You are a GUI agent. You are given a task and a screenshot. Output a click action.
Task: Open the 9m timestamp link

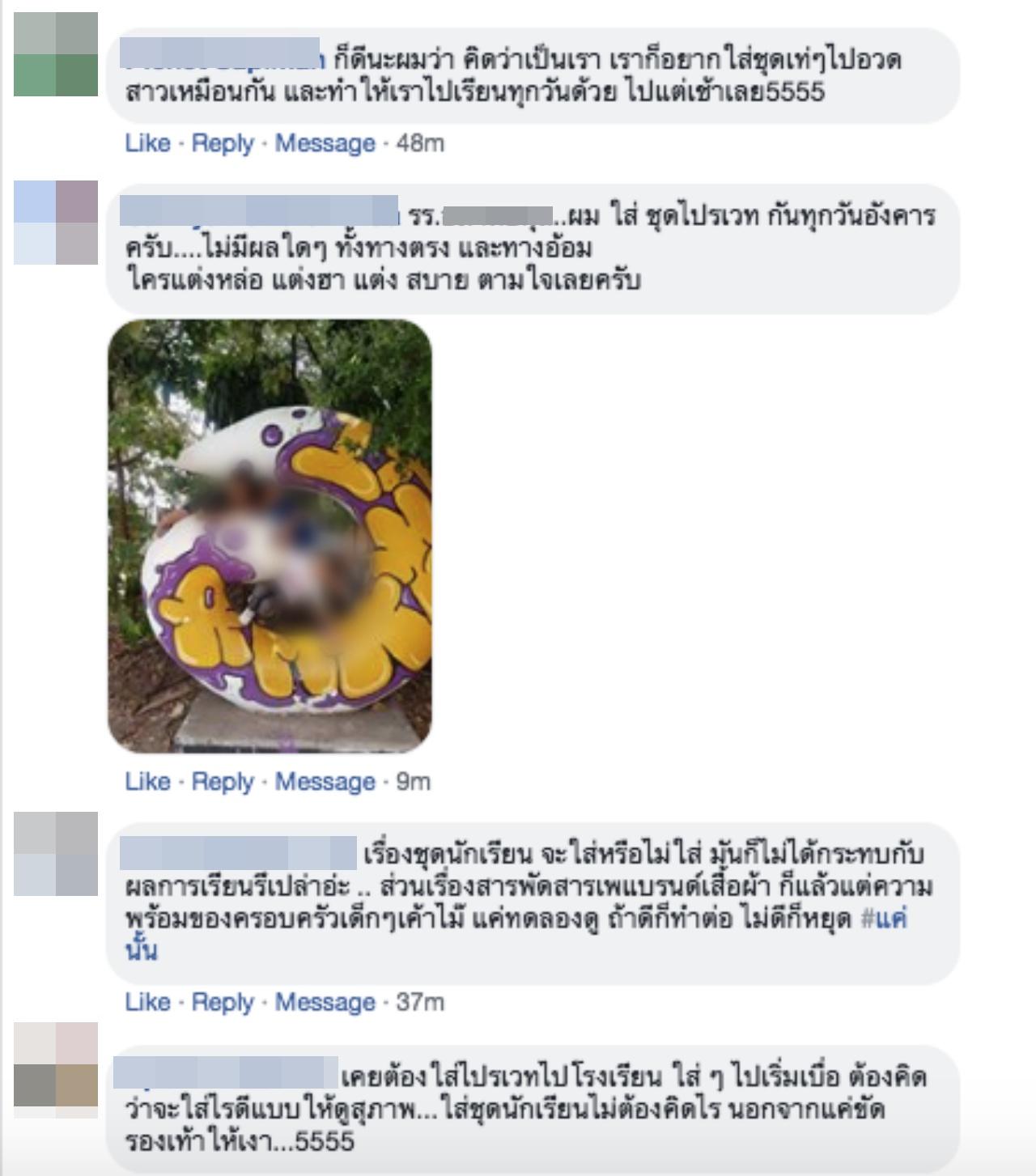[413, 782]
